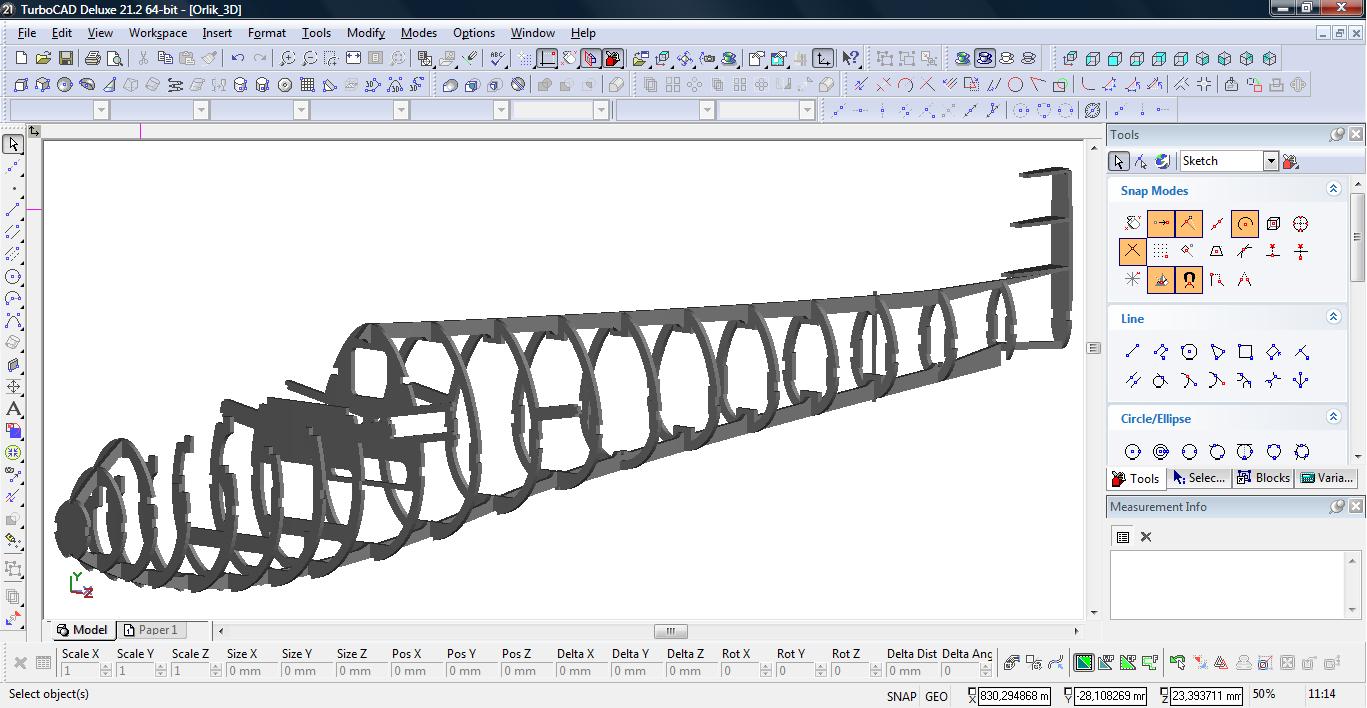Collapse the Snap Modes section
The width and height of the screenshot is (1367, 708).
point(1333,189)
